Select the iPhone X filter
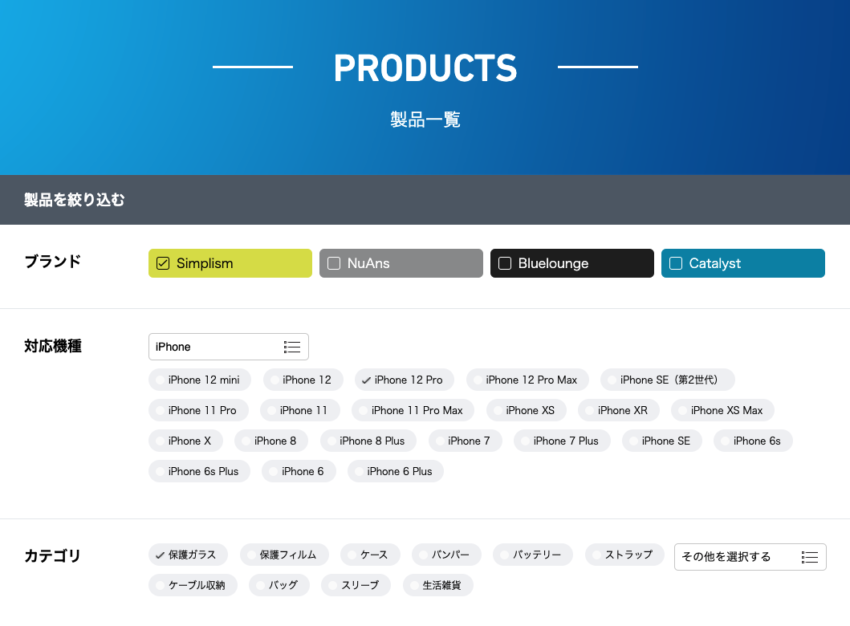Screen dimensions: 850x626 pyautogui.click(x=185, y=441)
